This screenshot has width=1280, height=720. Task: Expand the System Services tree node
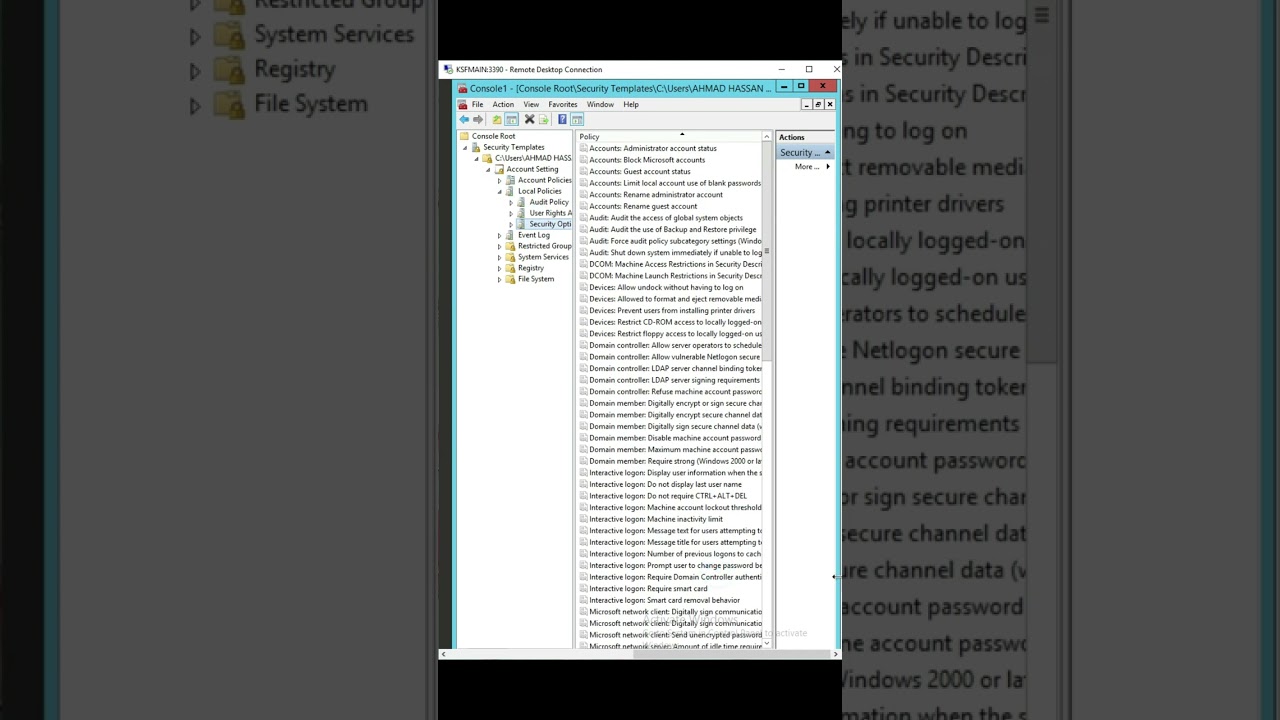tap(499, 257)
